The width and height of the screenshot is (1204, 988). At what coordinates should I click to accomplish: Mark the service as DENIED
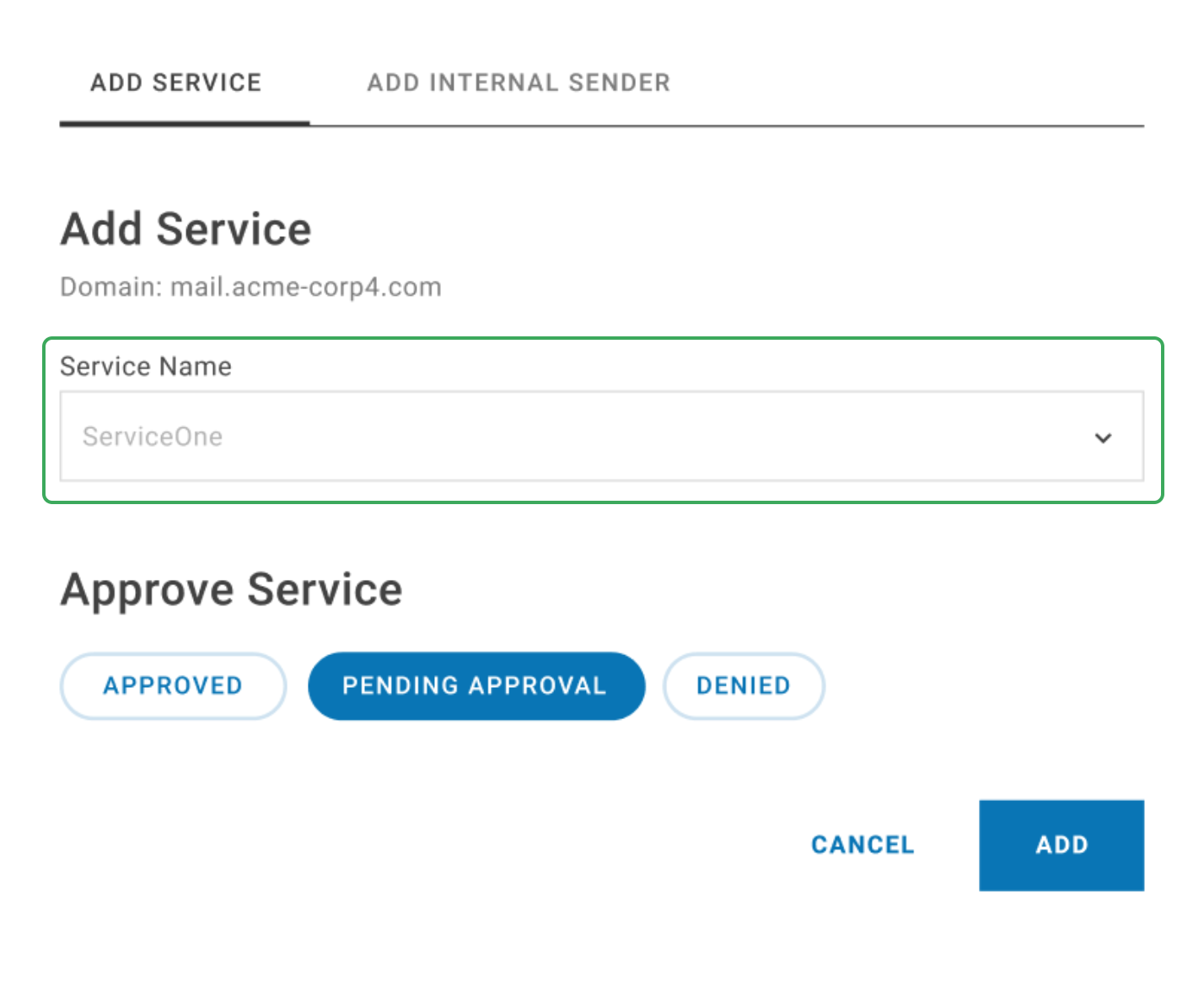point(743,685)
